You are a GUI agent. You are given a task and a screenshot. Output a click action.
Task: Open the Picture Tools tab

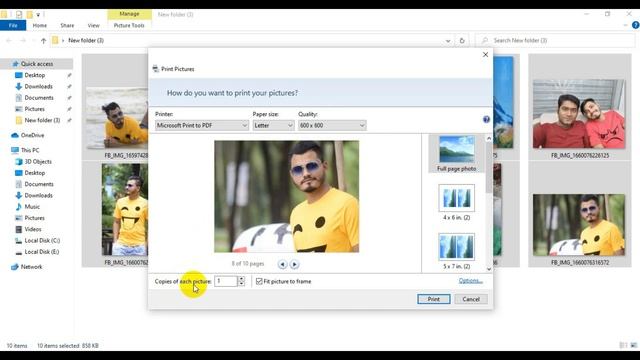coord(129,25)
